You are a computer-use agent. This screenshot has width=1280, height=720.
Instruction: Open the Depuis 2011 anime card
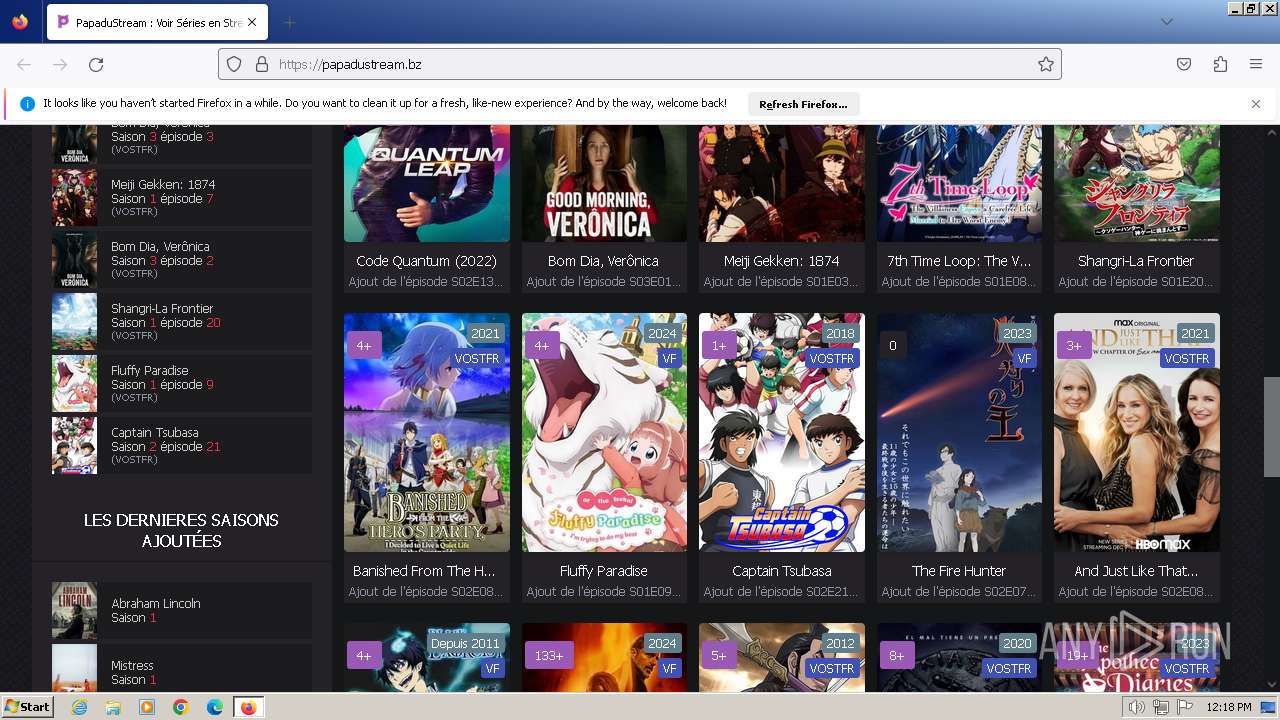tap(427, 658)
